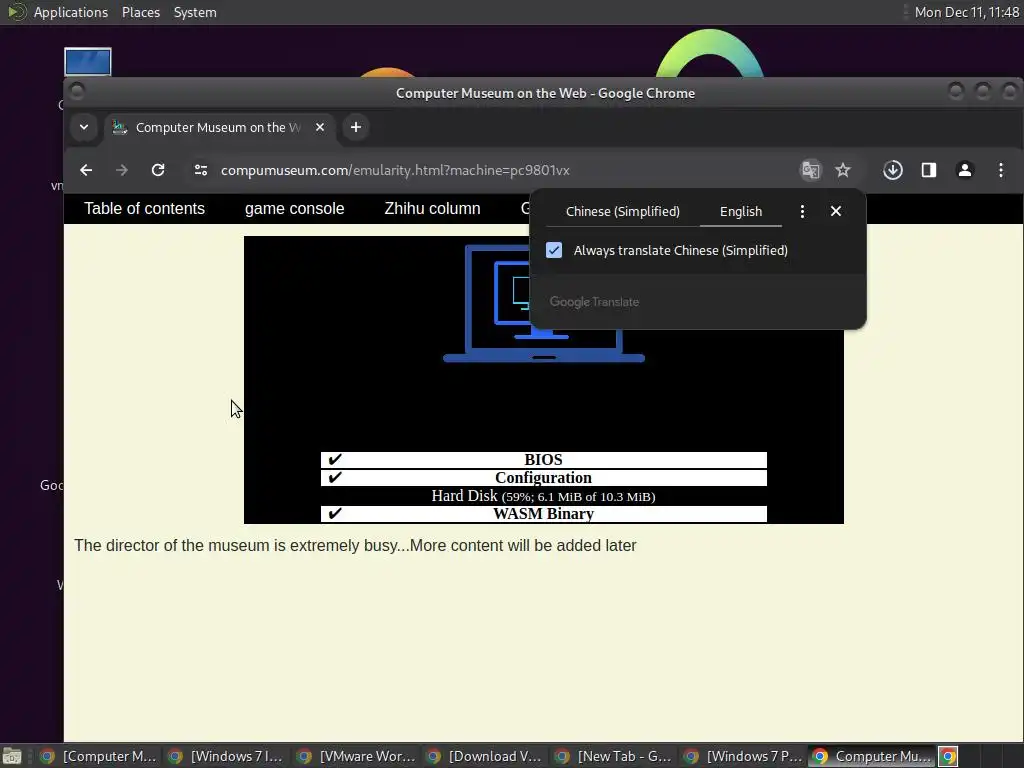Close the Google Translate popup

pos(835,211)
